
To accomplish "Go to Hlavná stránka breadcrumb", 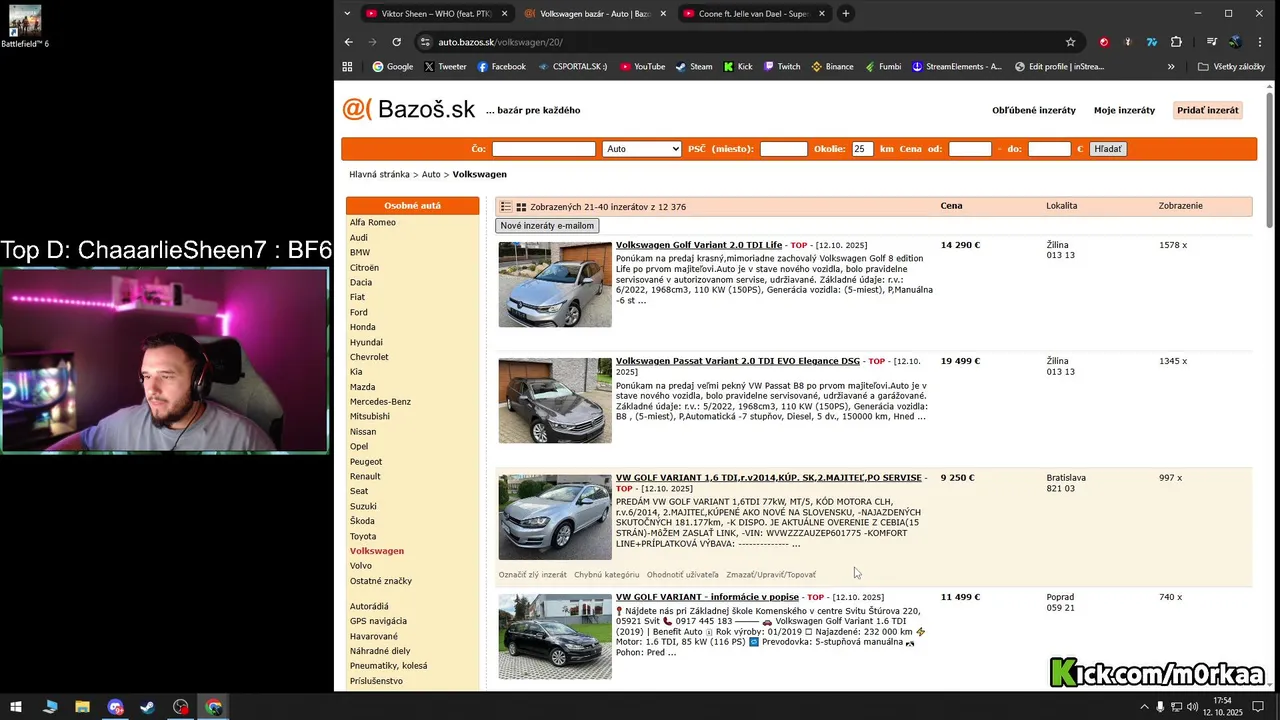I will pos(379,174).
